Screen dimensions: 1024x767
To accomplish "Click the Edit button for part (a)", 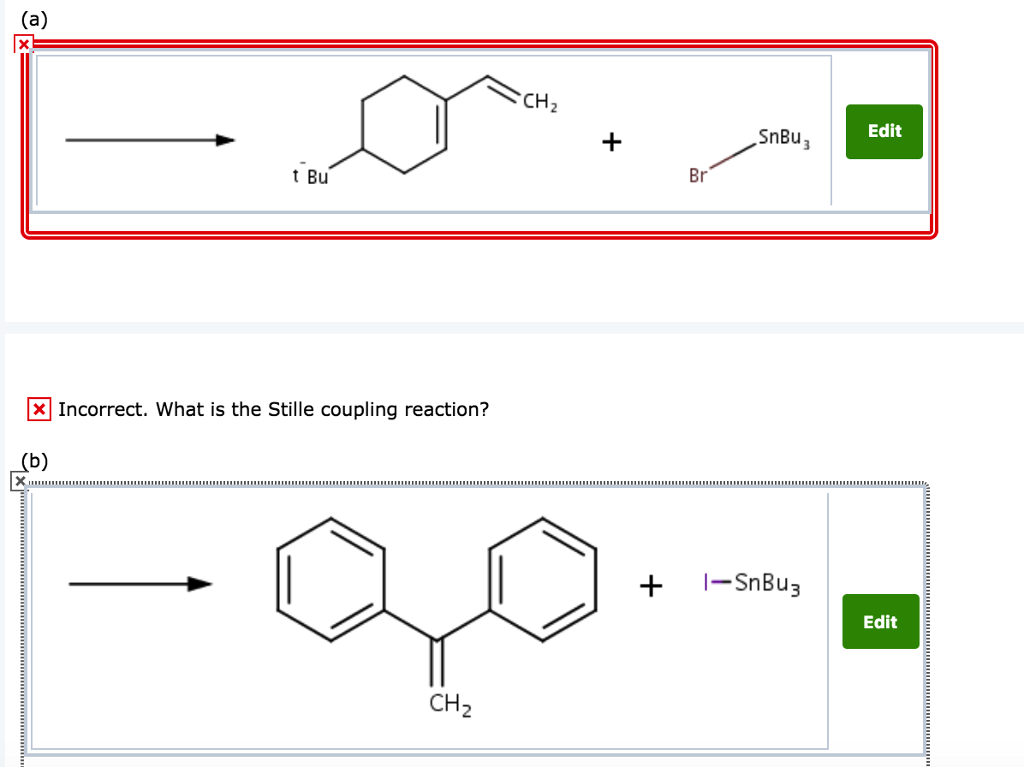I will pos(884,131).
